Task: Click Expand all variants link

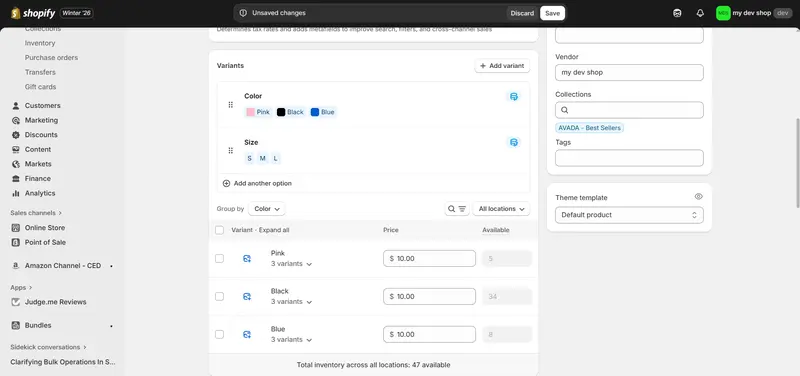Action: [274, 230]
